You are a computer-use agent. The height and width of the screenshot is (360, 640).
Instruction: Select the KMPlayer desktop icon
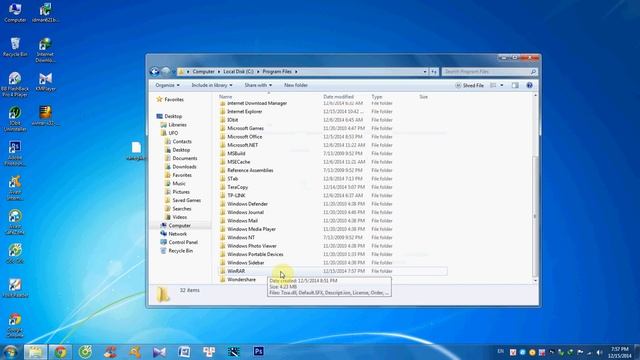point(45,82)
